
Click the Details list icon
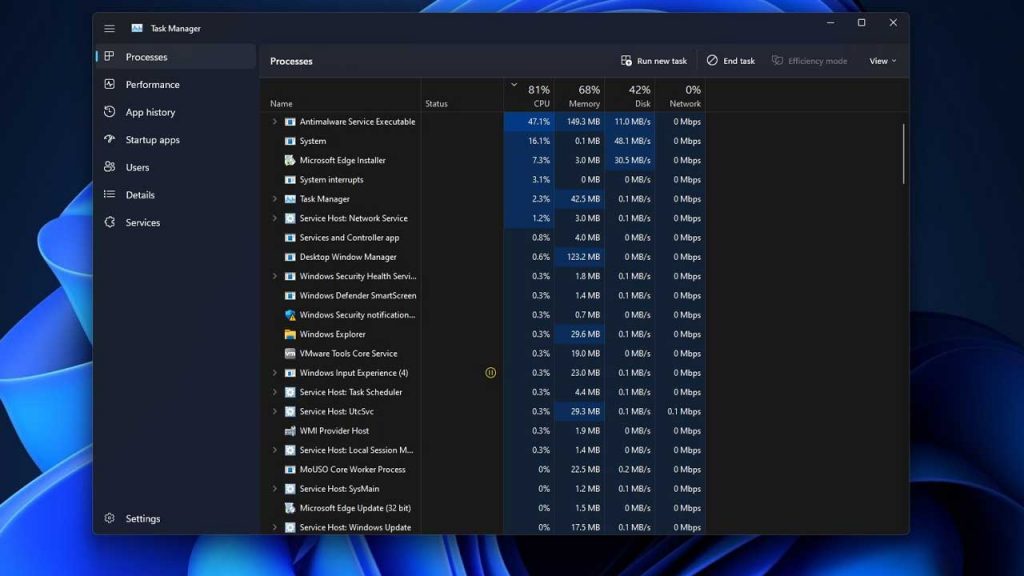(109, 195)
